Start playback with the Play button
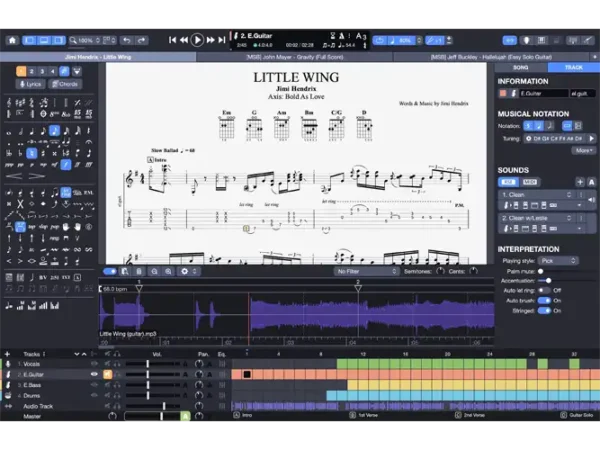 pos(197,40)
